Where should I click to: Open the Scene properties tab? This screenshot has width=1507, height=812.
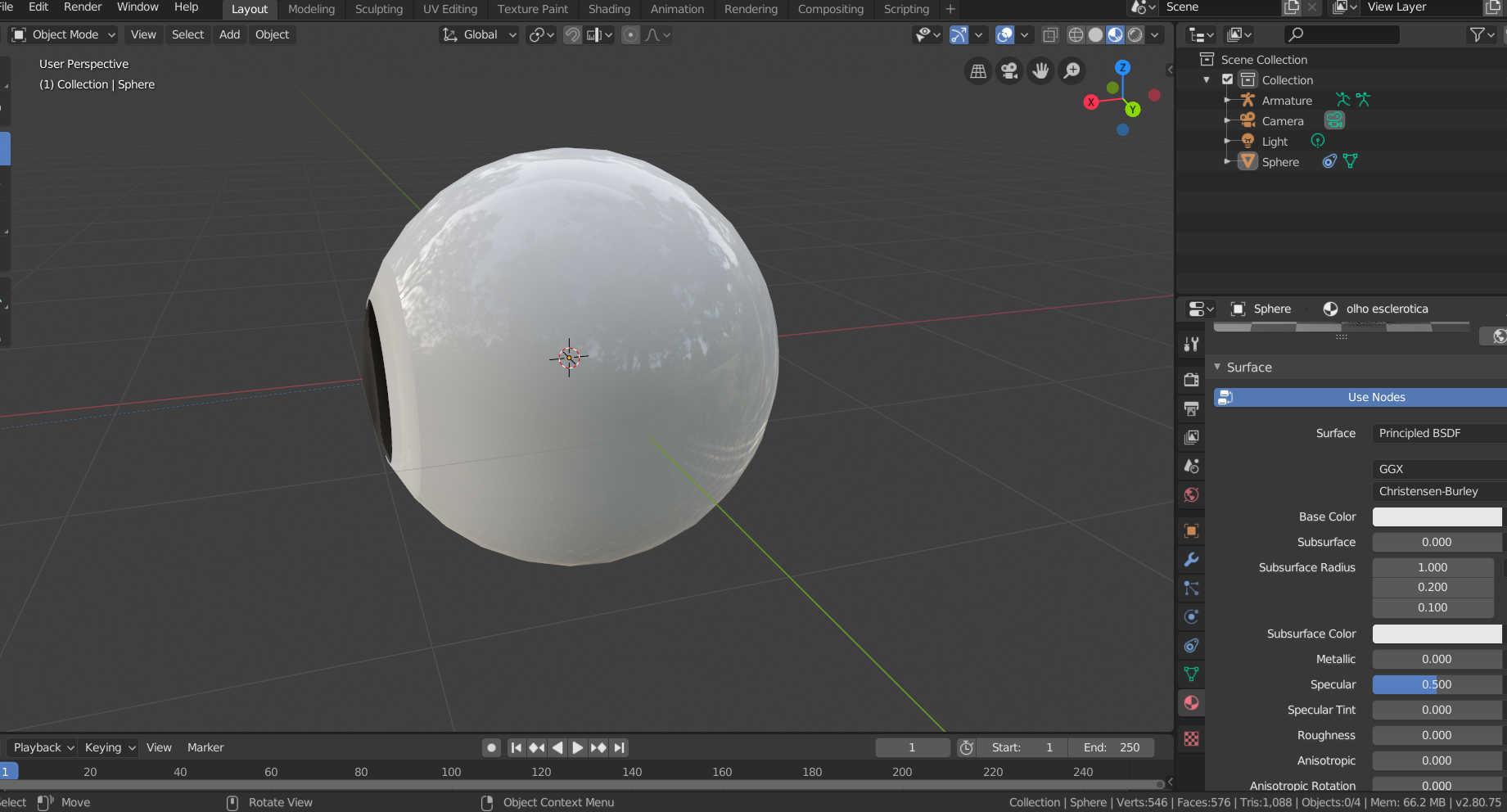point(1191,466)
